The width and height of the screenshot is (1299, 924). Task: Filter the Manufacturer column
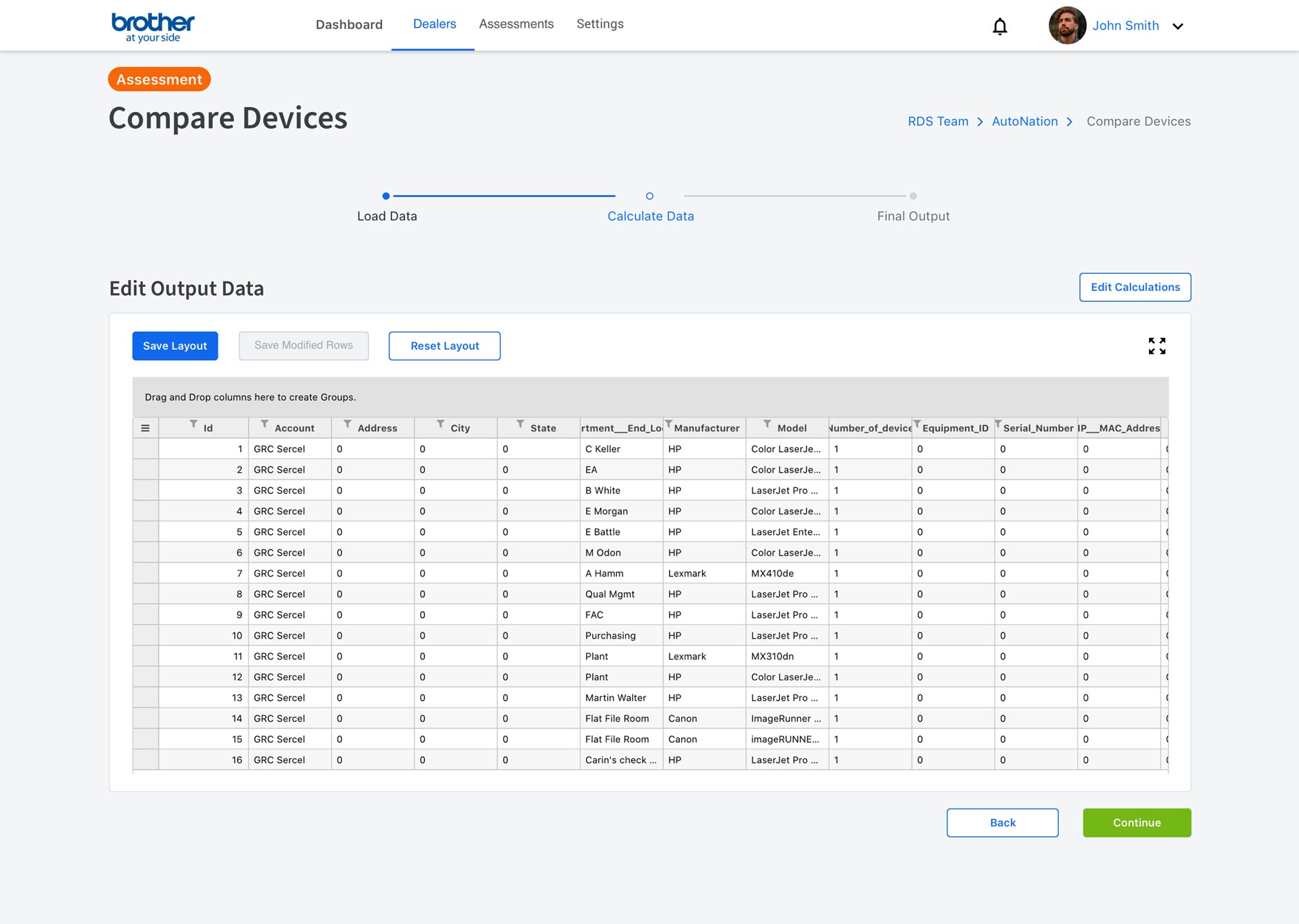tap(668, 424)
